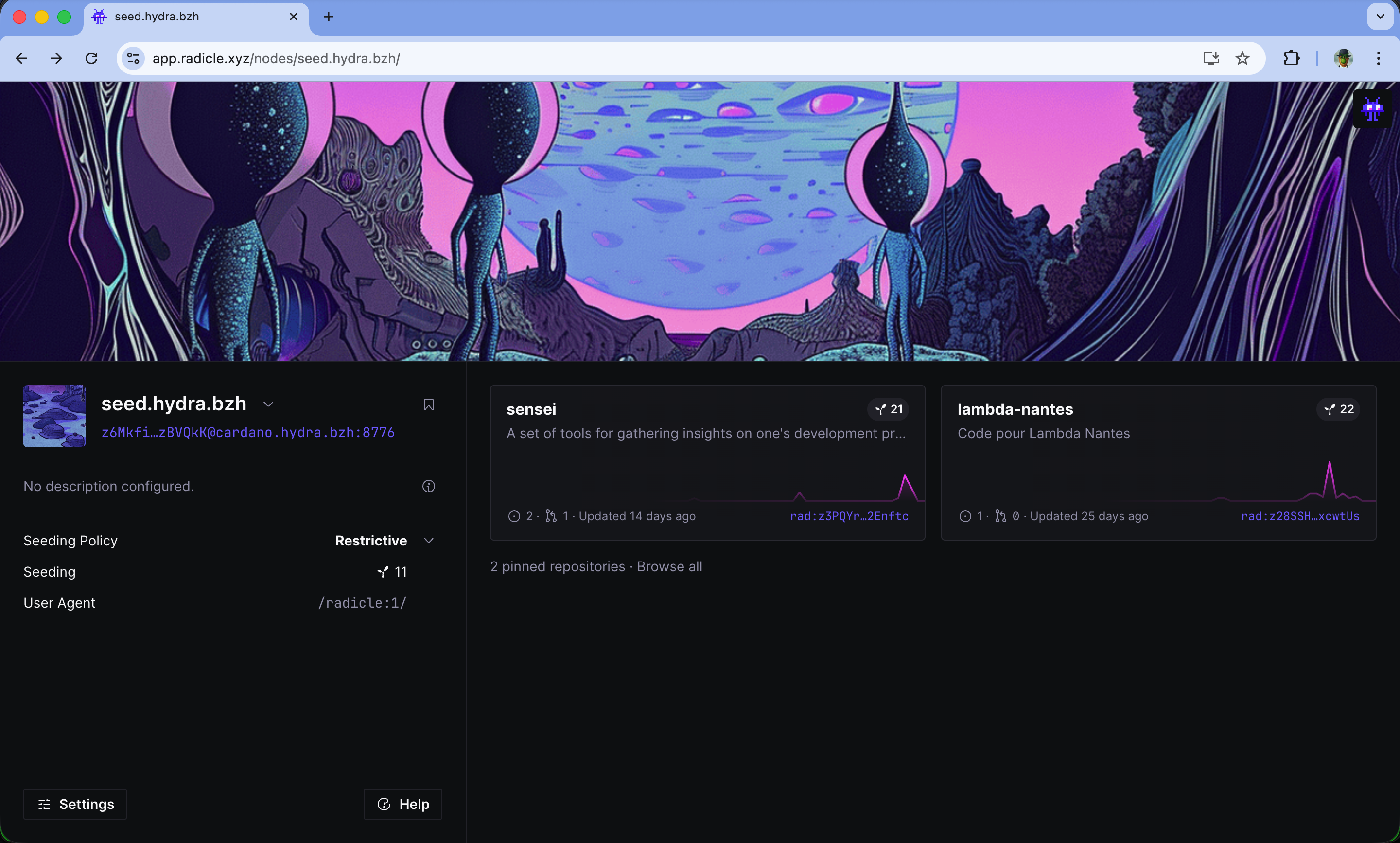Bookmark this page with the star icon

(1242, 58)
